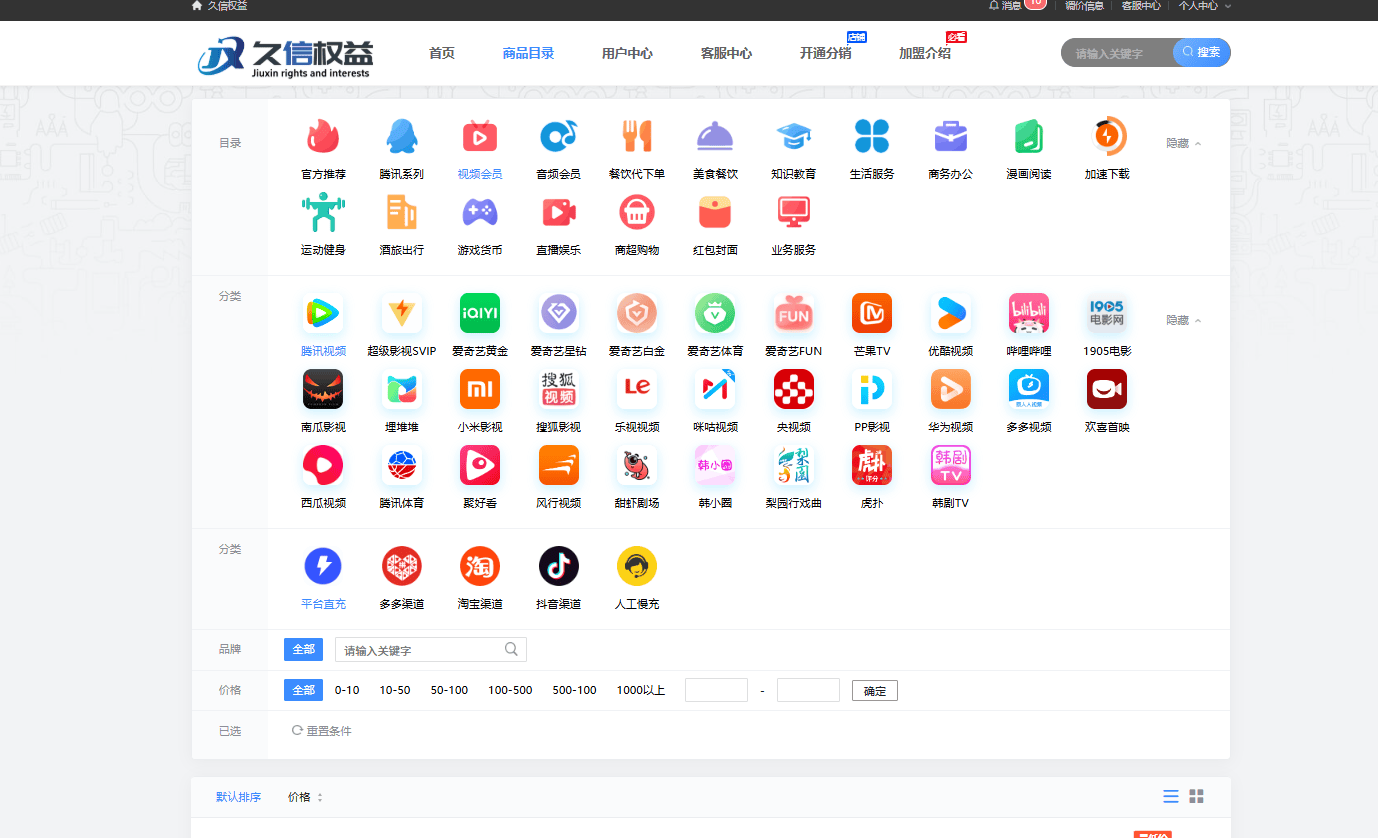Open the 个人中心 dropdown menu
Viewport: 1378px width, 838px height.
(x=1203, y=6)
